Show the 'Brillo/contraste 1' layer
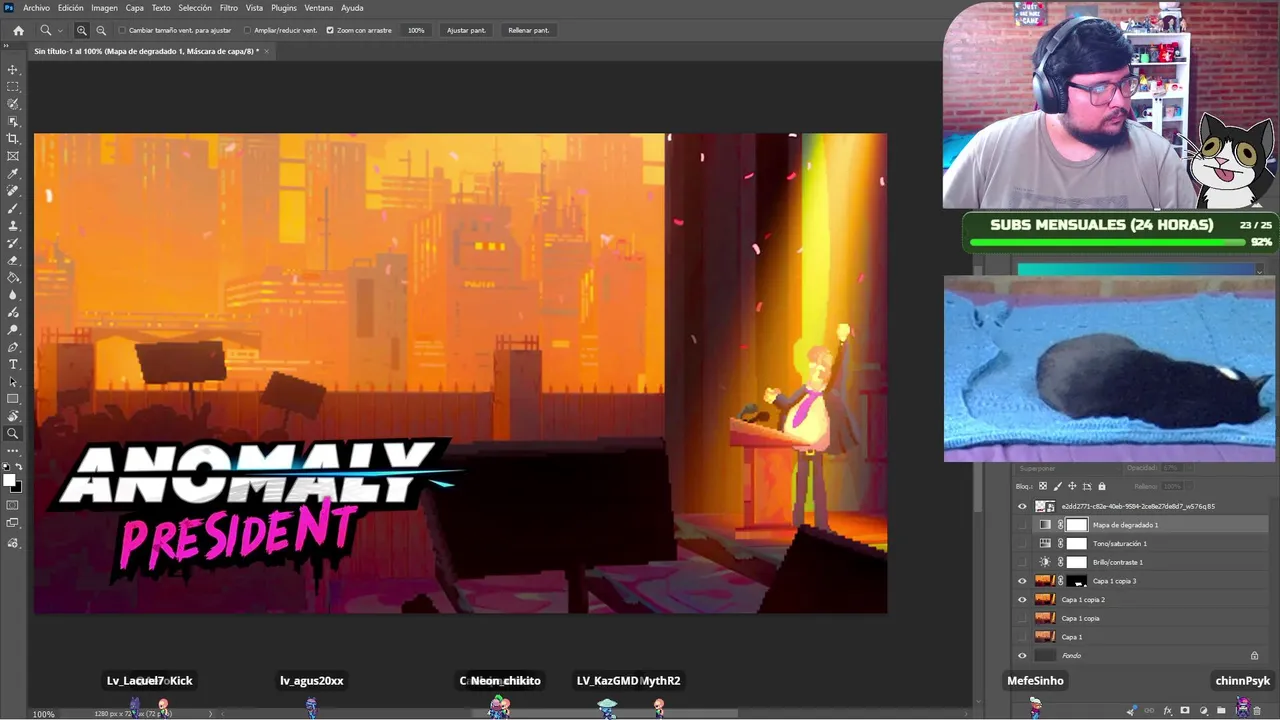The width and height of the screenshot is (1280, 720). pos(1022,562)
